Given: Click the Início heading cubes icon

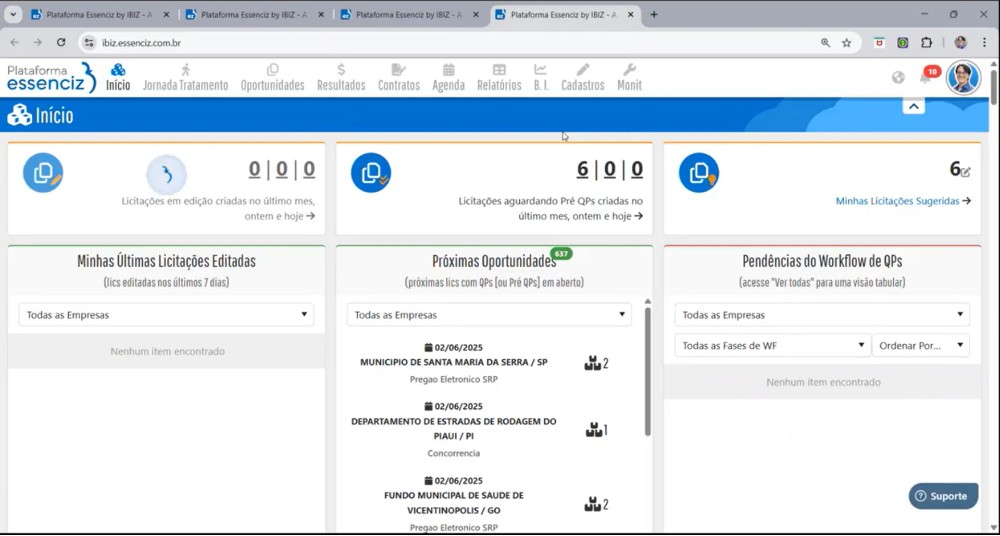Looking at the screenshot, I should pos(20,115).
